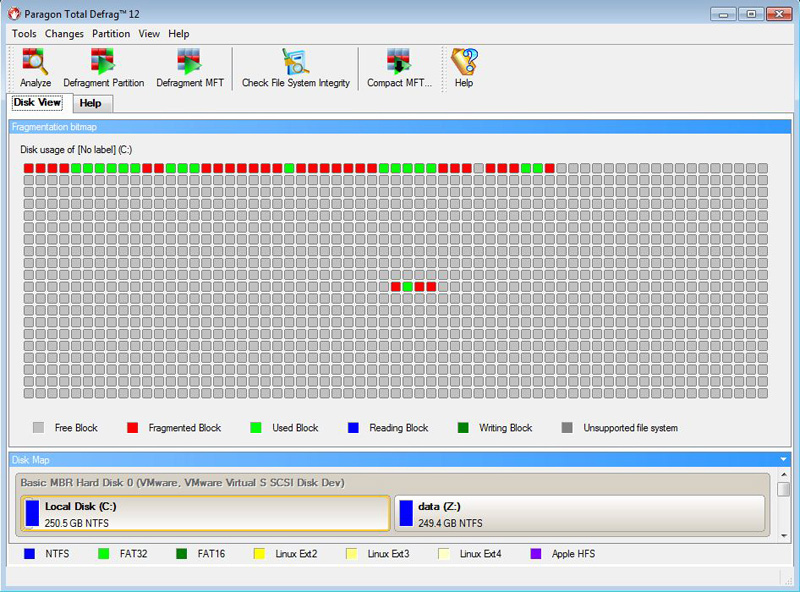
Task: Open the View menu
Action: pyautogui.click(x=149, y=34)
